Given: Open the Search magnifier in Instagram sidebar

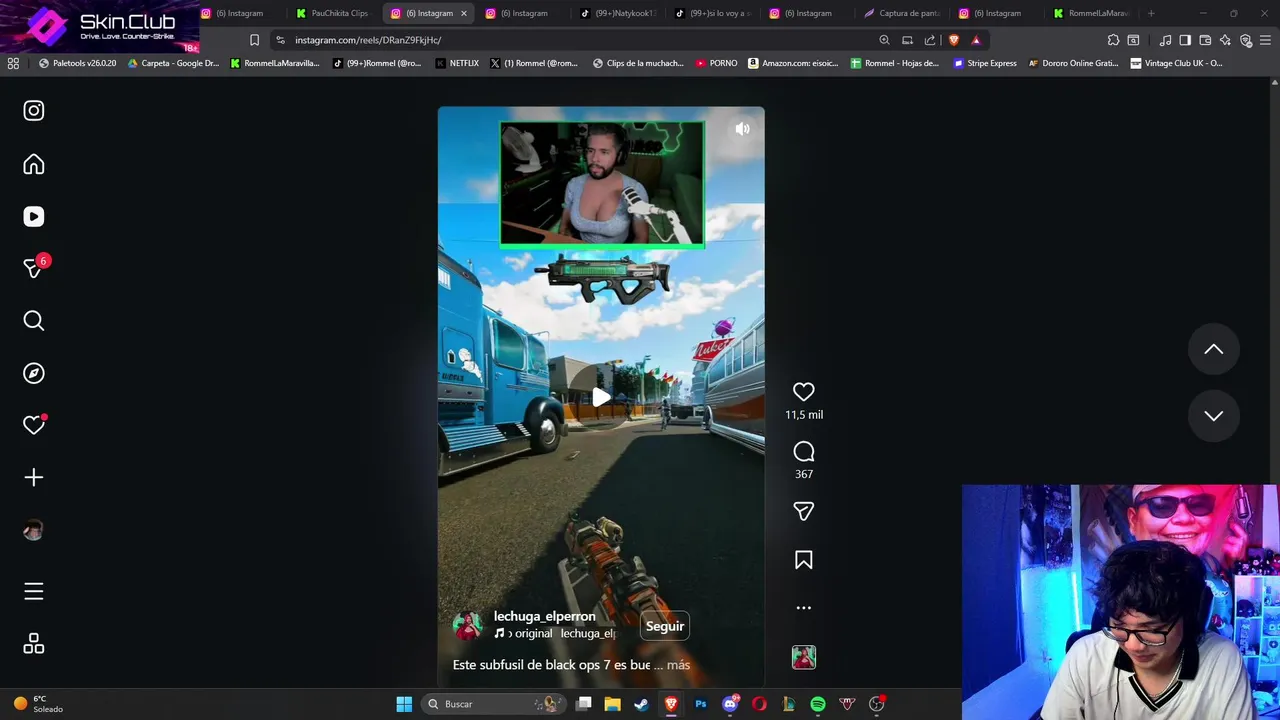Looking at the screenshot, I should [34, 321].
